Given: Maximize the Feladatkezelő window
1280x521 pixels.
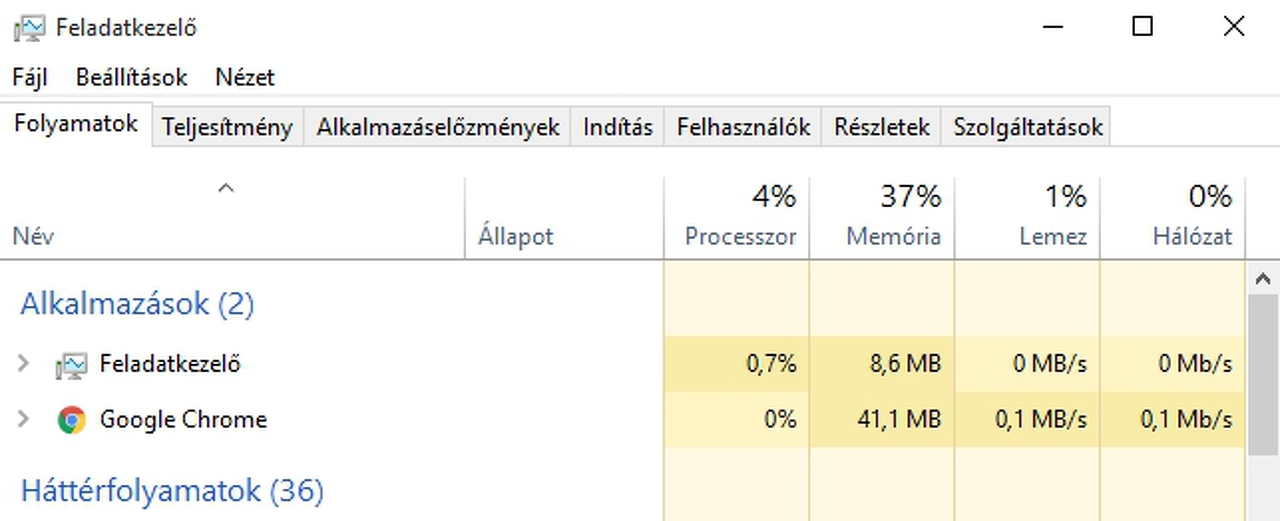Looking at the screenshot, I should (x=1142, y=27).
